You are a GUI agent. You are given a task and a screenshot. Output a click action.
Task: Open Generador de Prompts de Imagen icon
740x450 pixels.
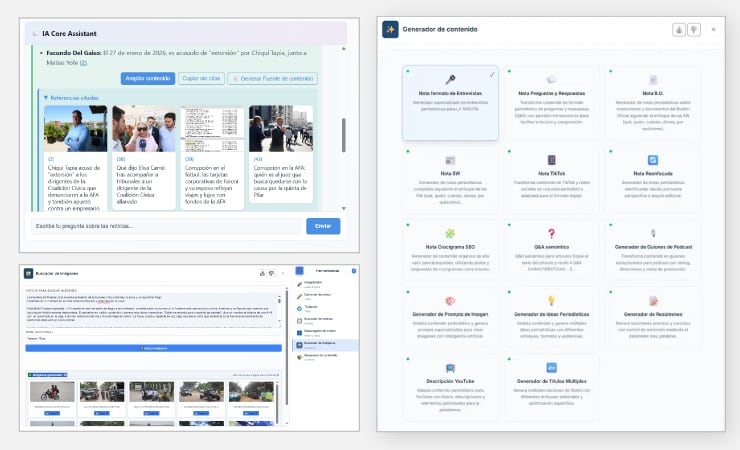(x=450, y=300)
